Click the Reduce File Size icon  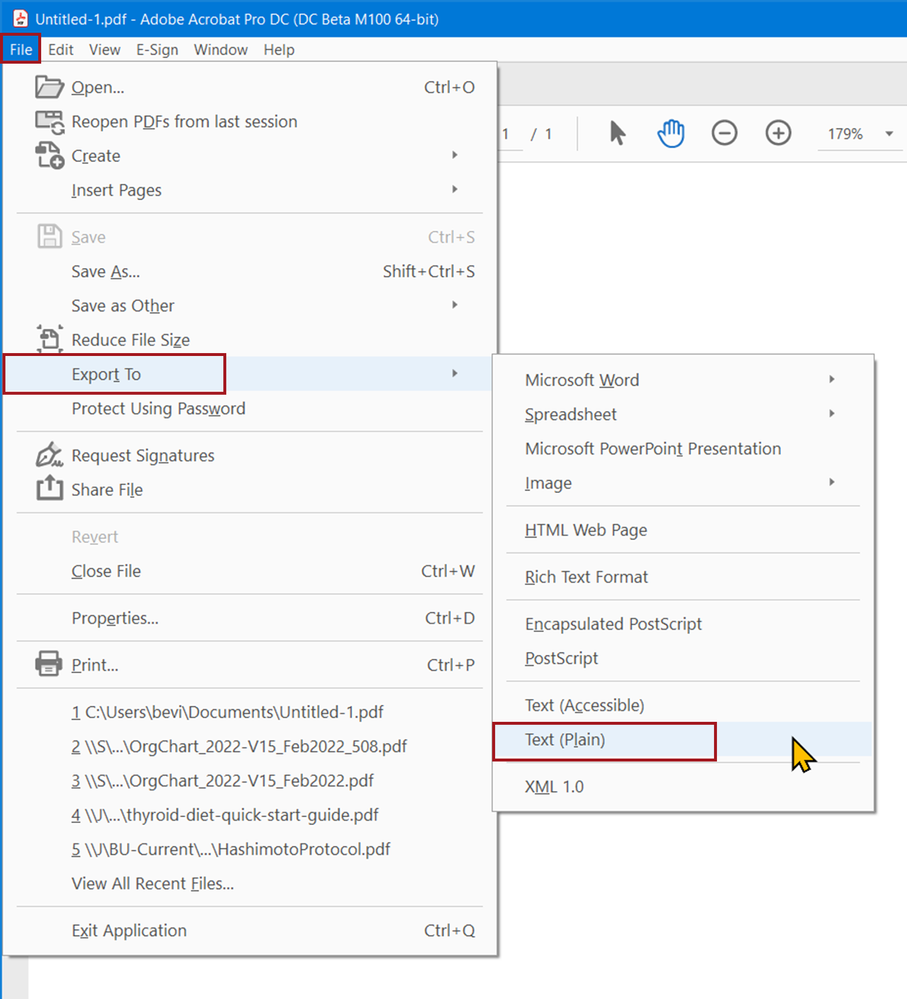point(49,340)
